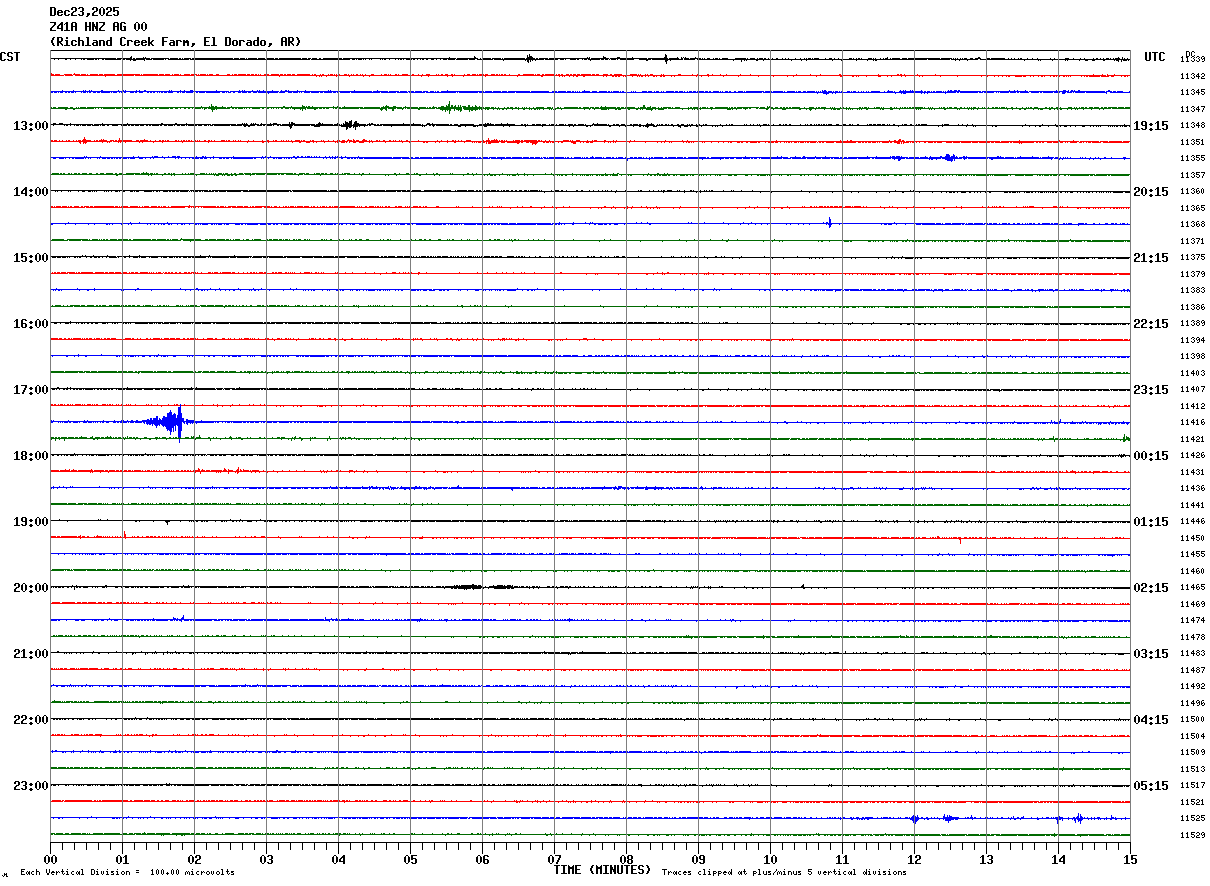Click DC value 11483
Image resolution: width=1210 pixels, height=886 pixels.
[x=1192, y=654]
